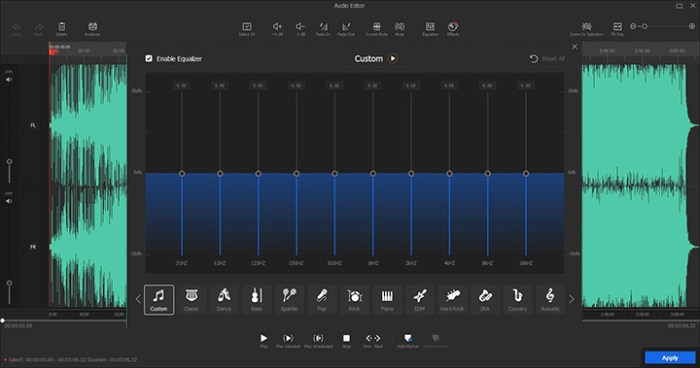Click the Add Marker button
Screen dimensions: 700x368
point(408,338)
